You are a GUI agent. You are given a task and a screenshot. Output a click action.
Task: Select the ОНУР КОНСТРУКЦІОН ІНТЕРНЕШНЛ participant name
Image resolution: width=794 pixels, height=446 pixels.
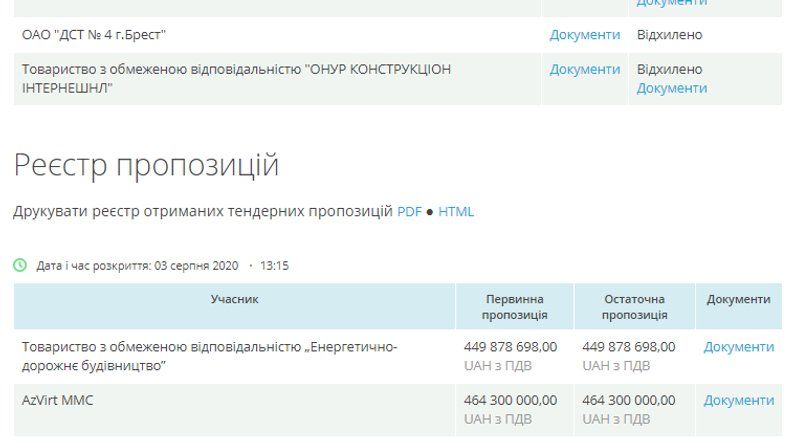236,78
